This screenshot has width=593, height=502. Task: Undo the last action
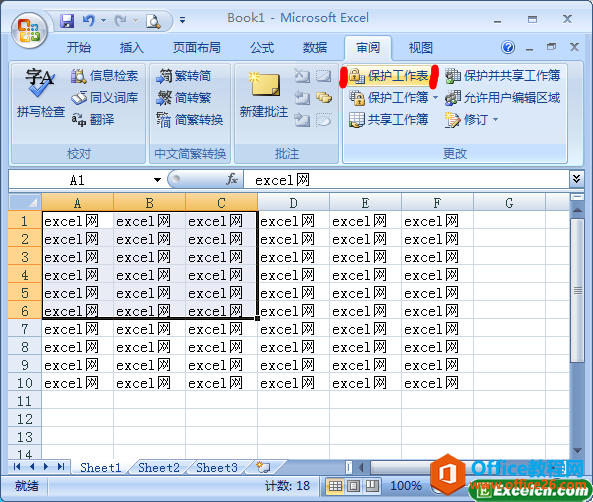(89, 20)
